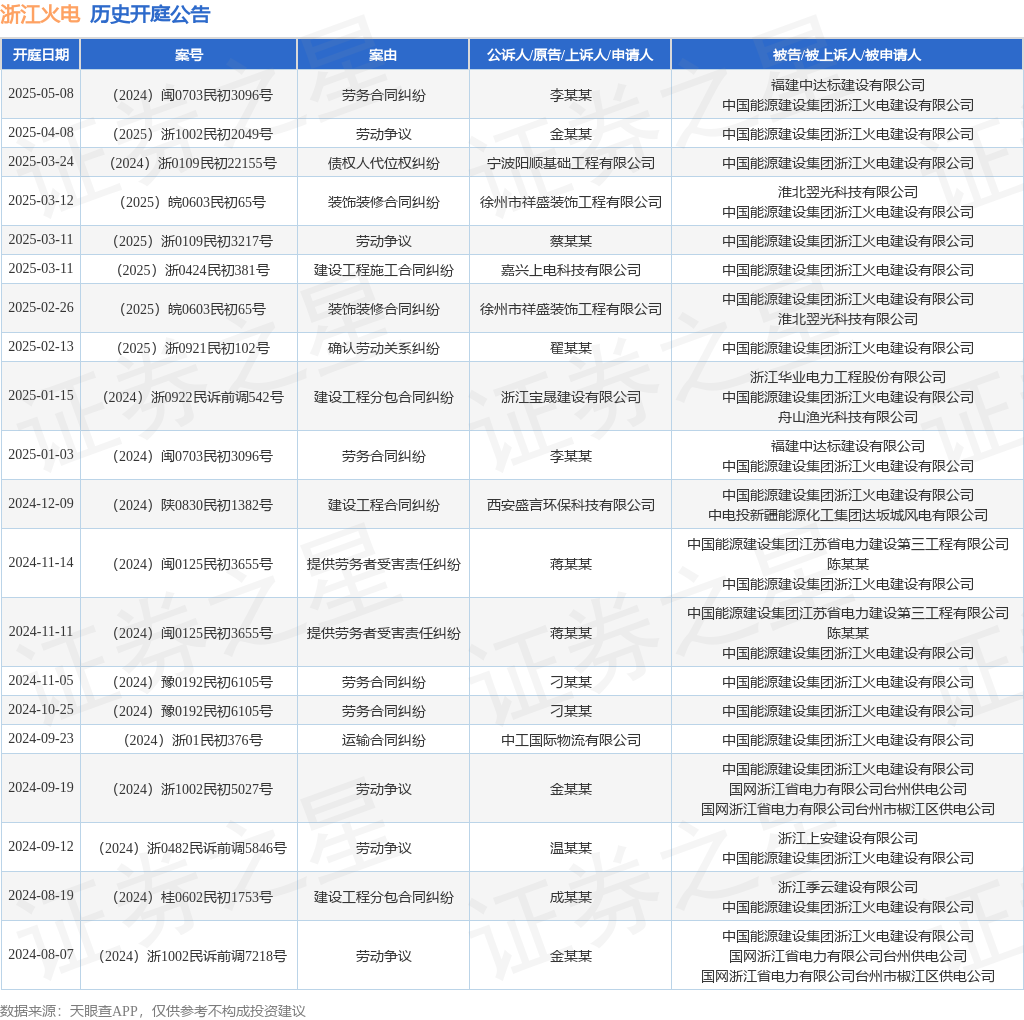The height and width of the screenshot is (1020, 1024).
Task: Click plaintiff 中工国际物流有限公司
Action: pyautogui.click(x=571, y=741)
